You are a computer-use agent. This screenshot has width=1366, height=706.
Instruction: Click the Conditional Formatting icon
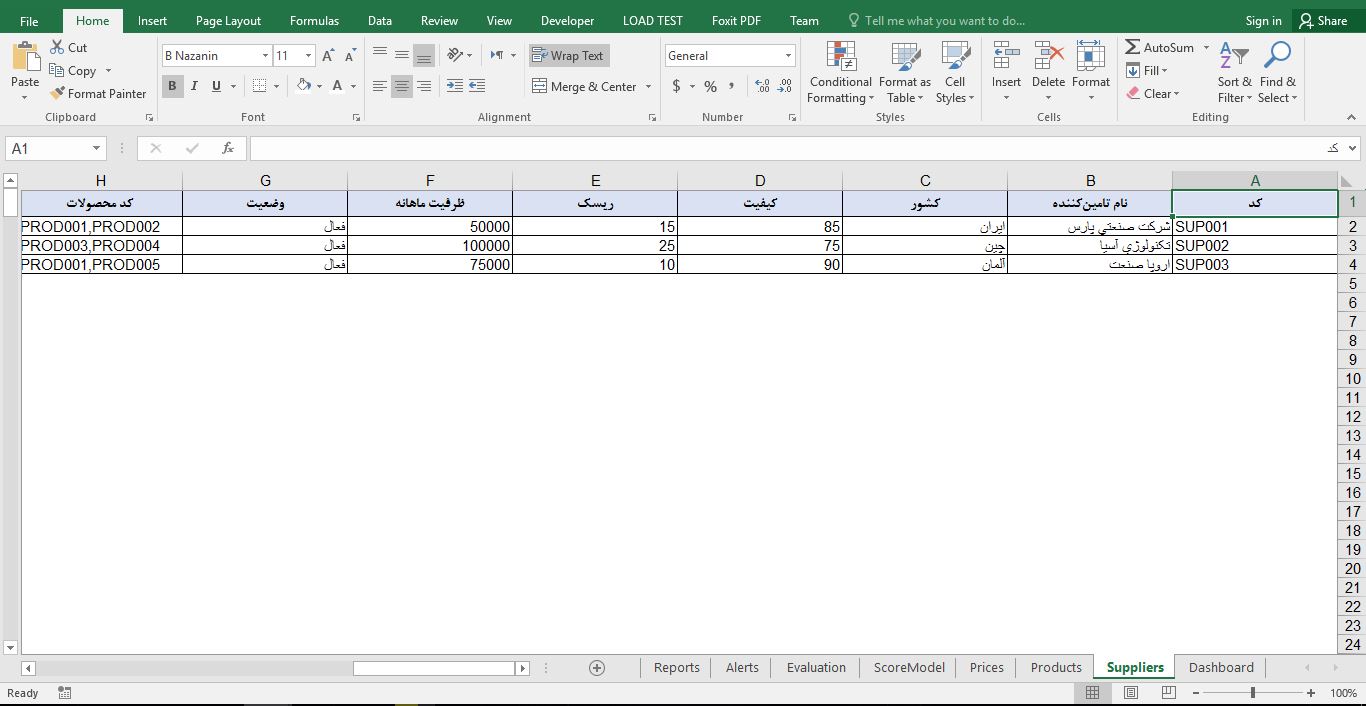841,58
